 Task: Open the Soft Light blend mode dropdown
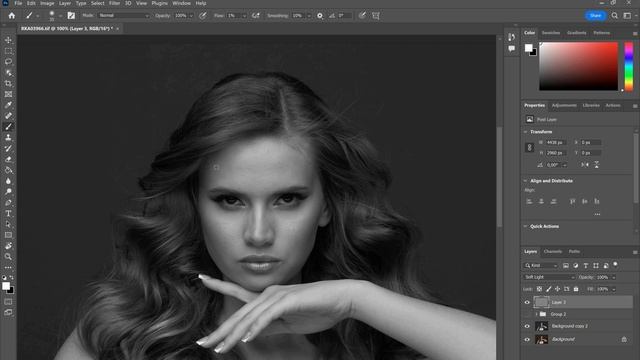coord(549,277)
